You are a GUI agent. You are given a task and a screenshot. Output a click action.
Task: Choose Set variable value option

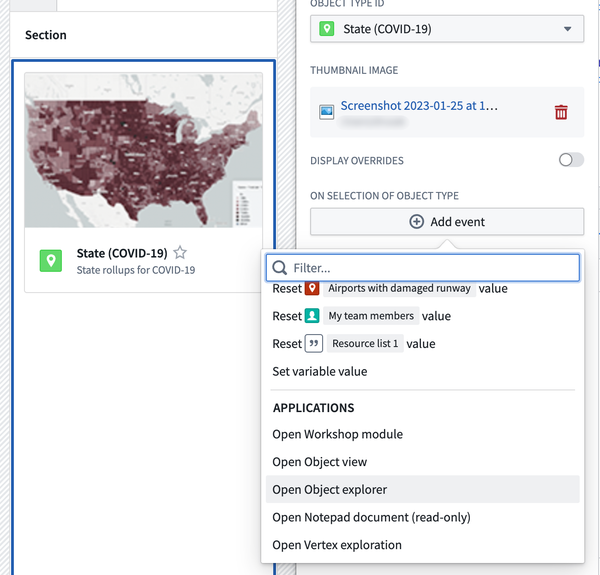(422, 371)
